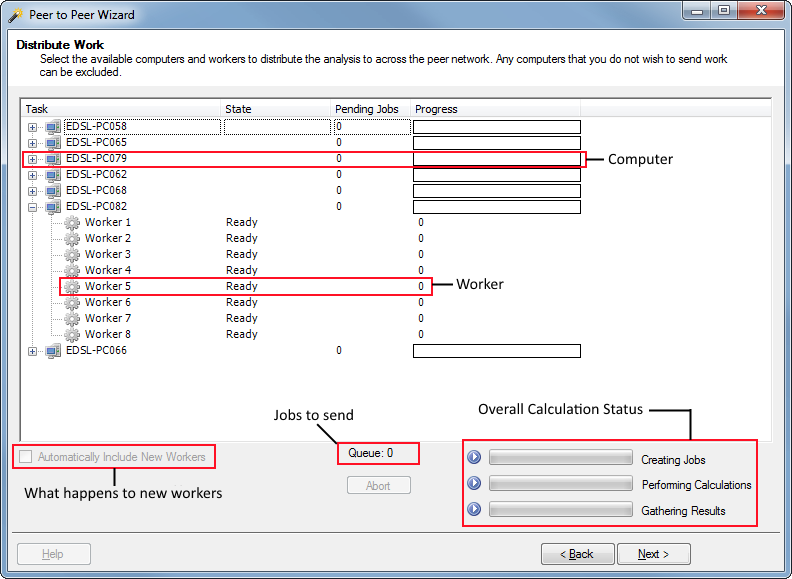Click the Help button

[54, 554]
